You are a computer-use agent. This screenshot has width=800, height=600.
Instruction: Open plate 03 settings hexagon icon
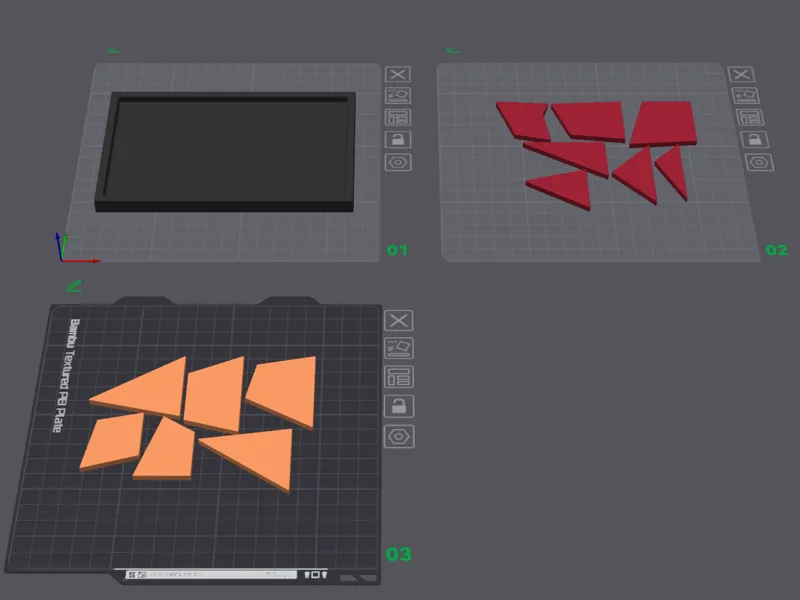point(399,437)
